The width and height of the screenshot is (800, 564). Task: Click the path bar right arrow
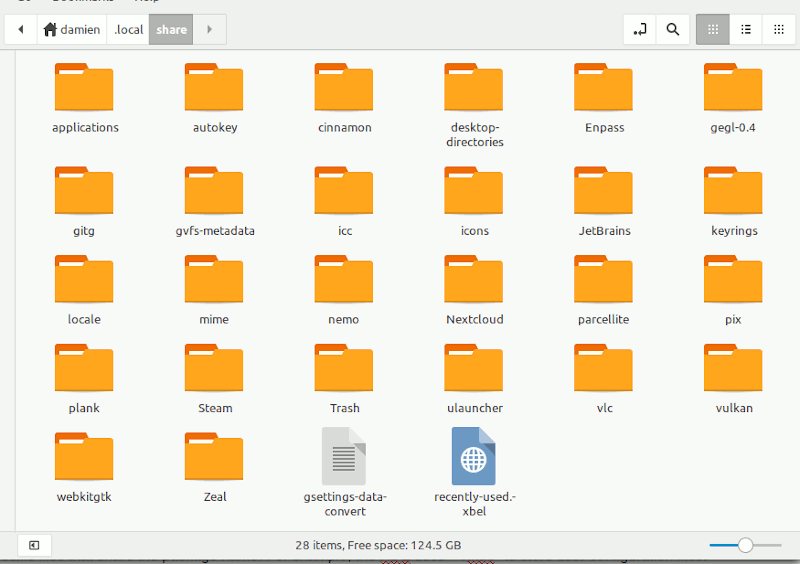(209, 30)
